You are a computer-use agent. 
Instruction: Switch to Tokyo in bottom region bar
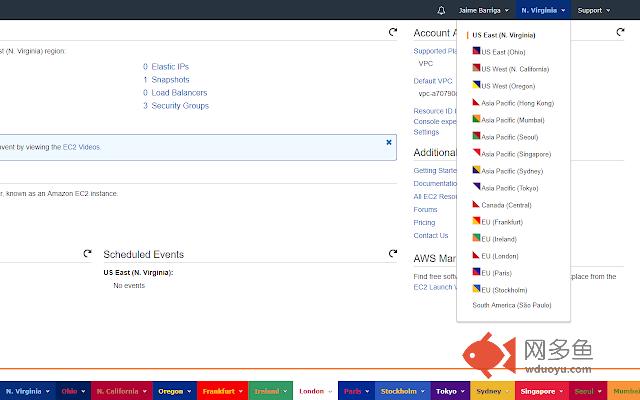click(x=450, y=391)
